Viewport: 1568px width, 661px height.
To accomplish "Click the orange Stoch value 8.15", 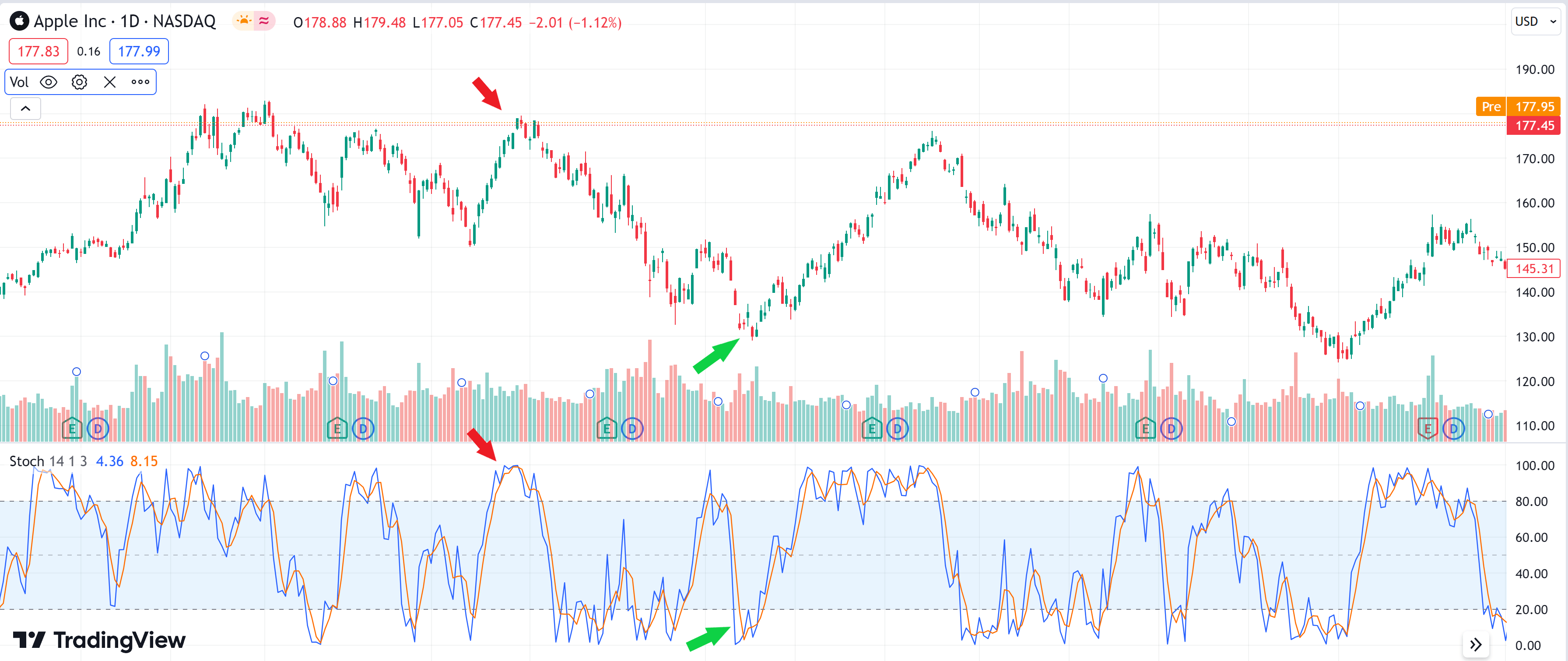I will (144, 461).
